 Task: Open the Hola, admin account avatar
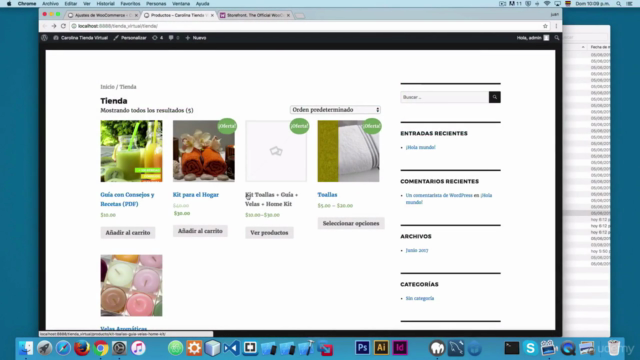coord(546,38)
